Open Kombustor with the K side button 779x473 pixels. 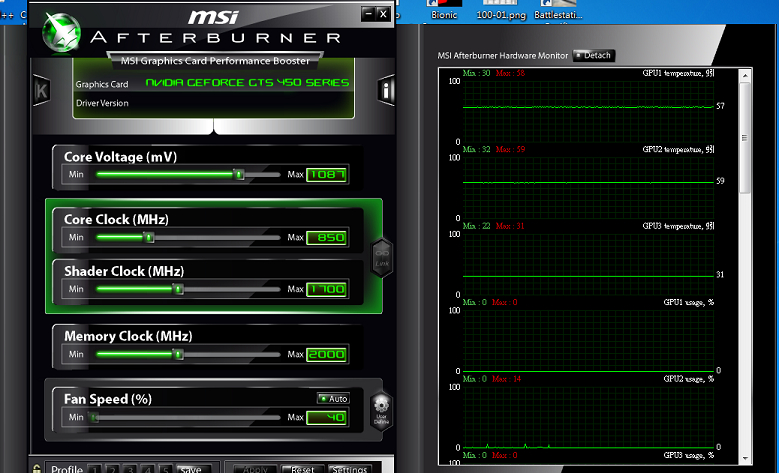tap(41, 90)
